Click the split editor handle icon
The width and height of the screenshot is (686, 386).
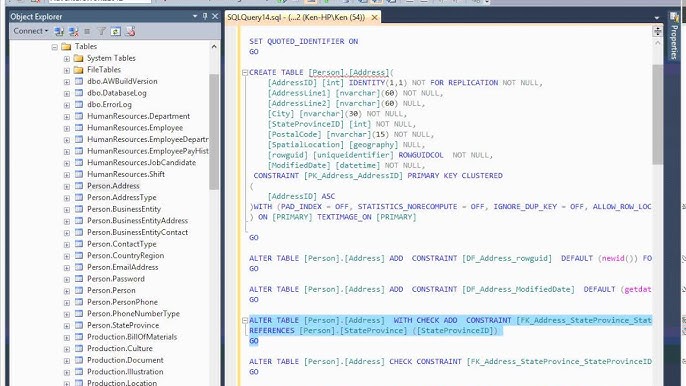click(x=657, y=31)
